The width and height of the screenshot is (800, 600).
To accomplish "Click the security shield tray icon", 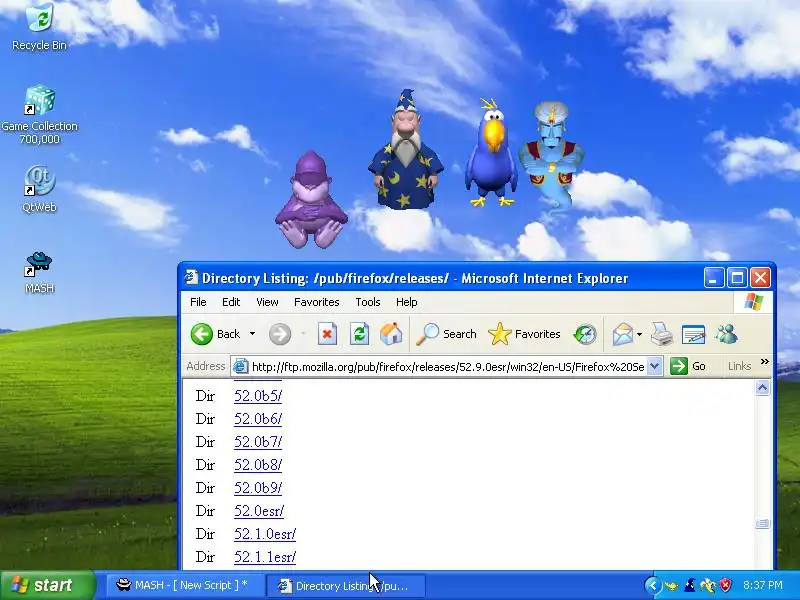I will coord(725,585).
